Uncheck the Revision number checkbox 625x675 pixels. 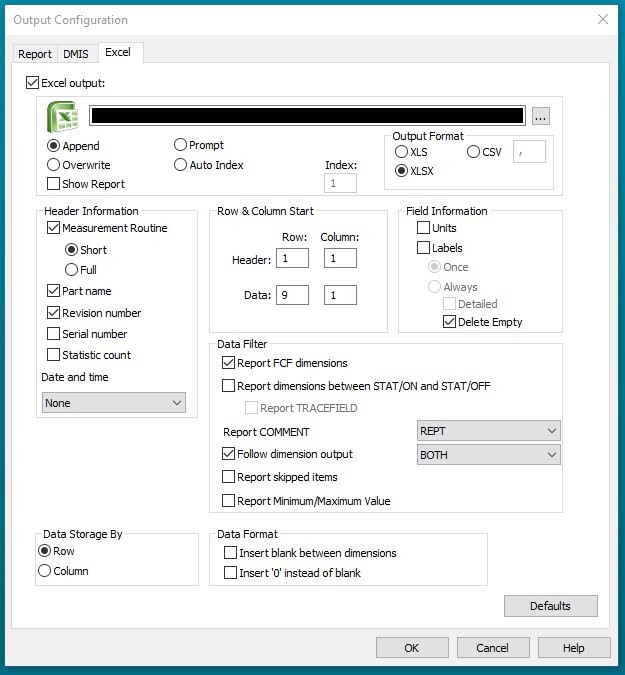[53, 313]
